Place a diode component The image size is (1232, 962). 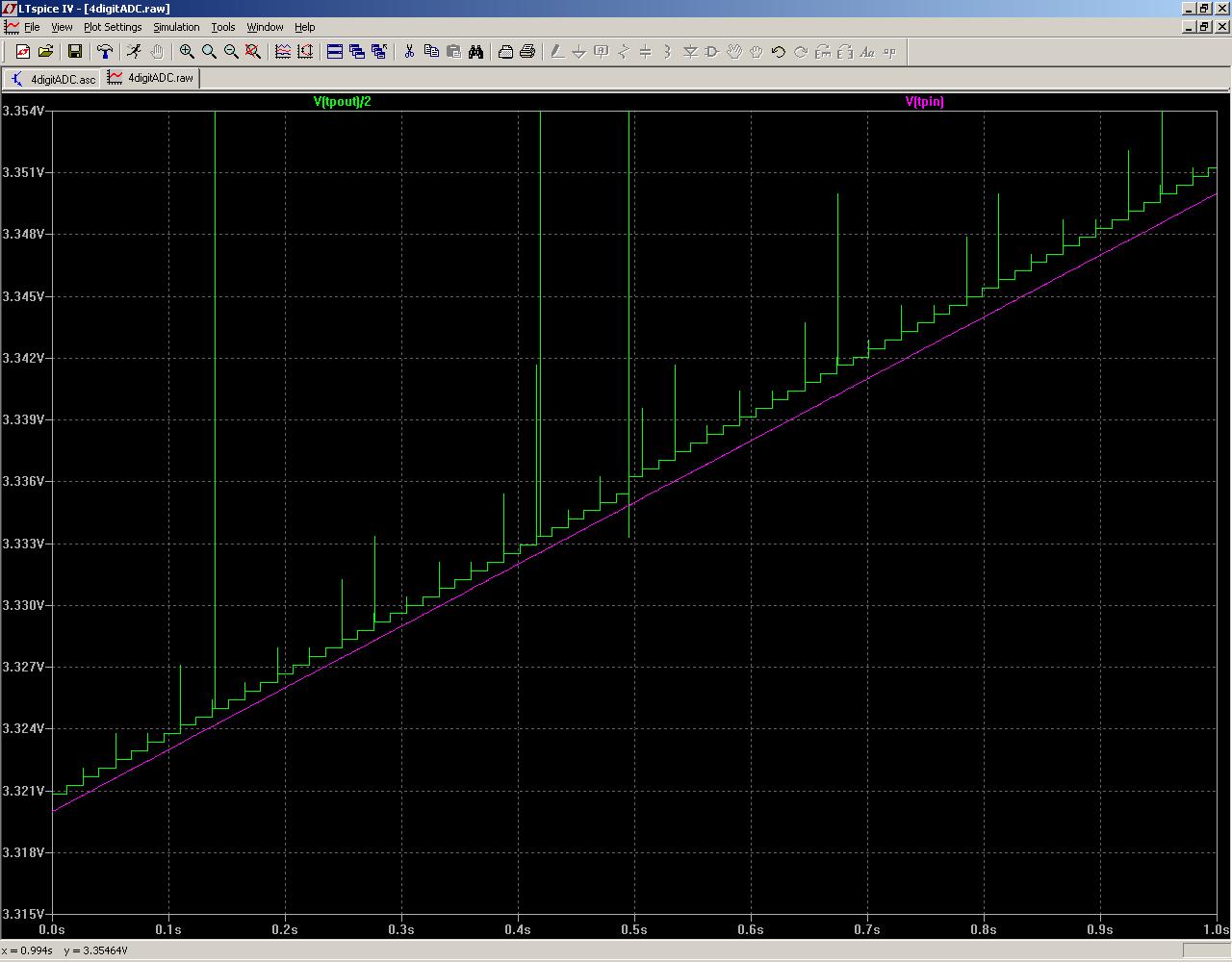point(690,52)
